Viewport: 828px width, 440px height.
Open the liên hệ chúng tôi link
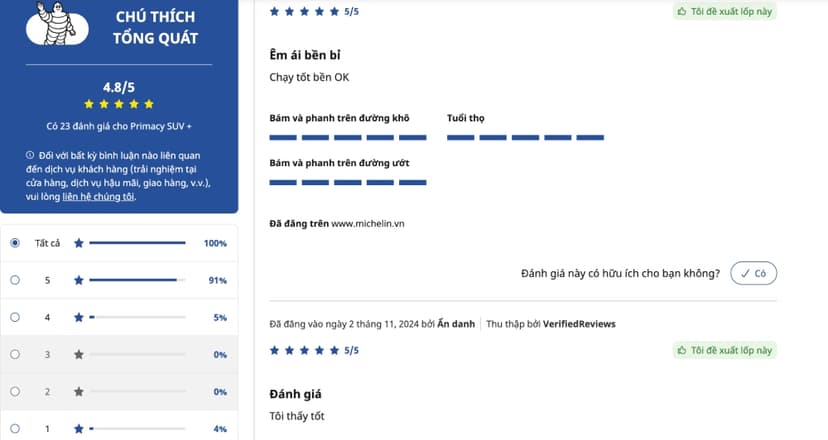(98, 196)
